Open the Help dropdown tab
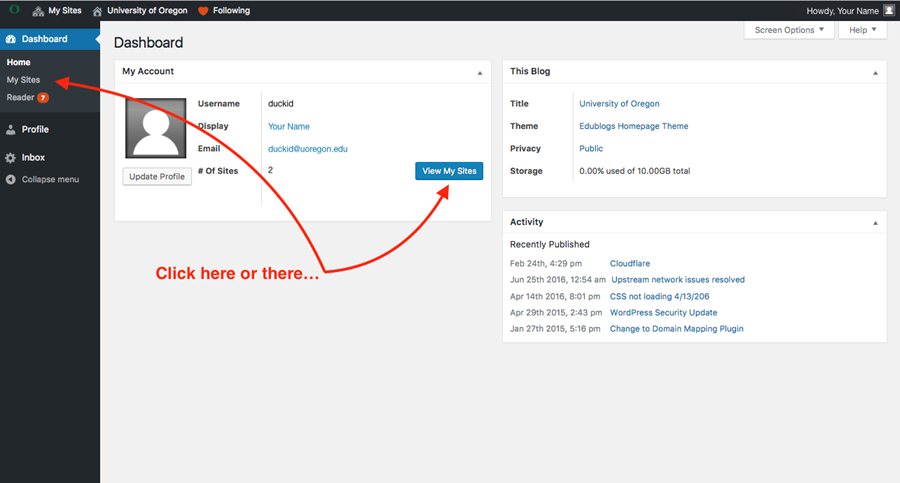900x483 pixels. 862,30
